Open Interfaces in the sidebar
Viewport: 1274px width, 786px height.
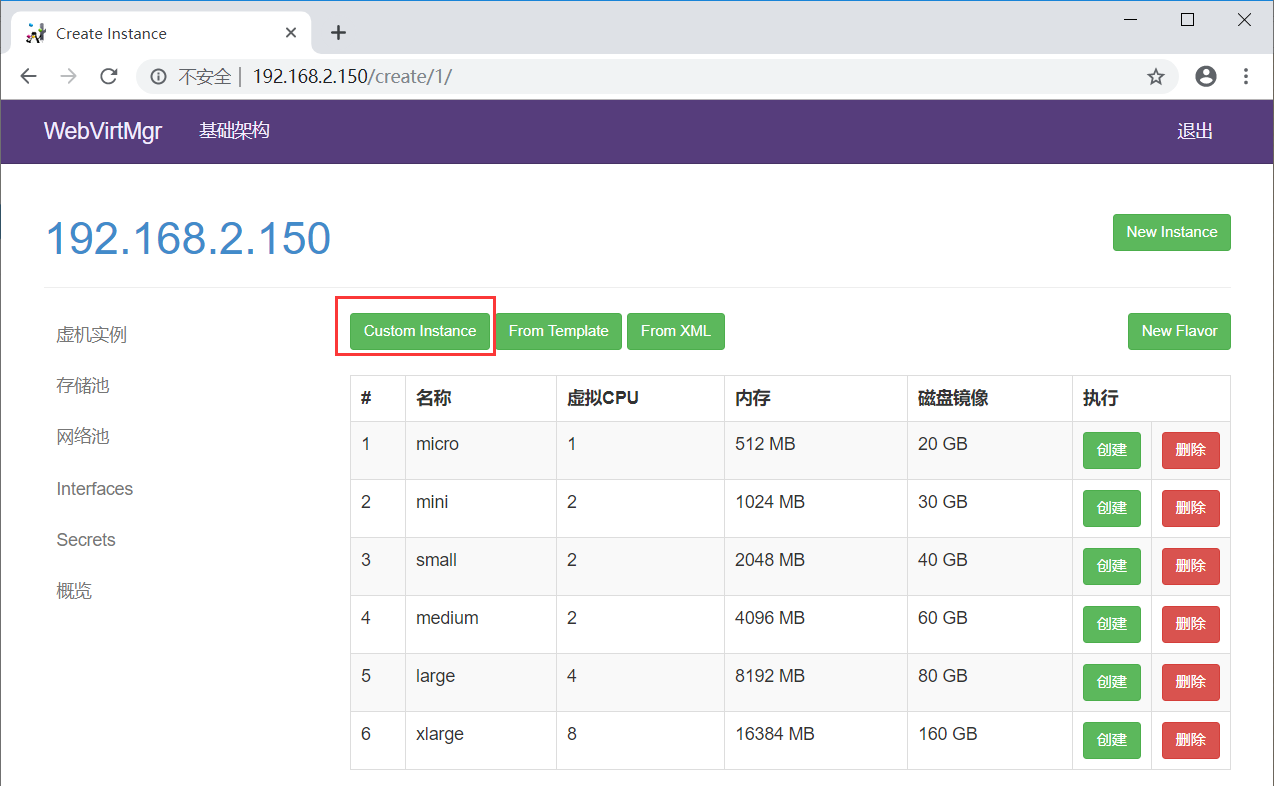tap(94, 489)
